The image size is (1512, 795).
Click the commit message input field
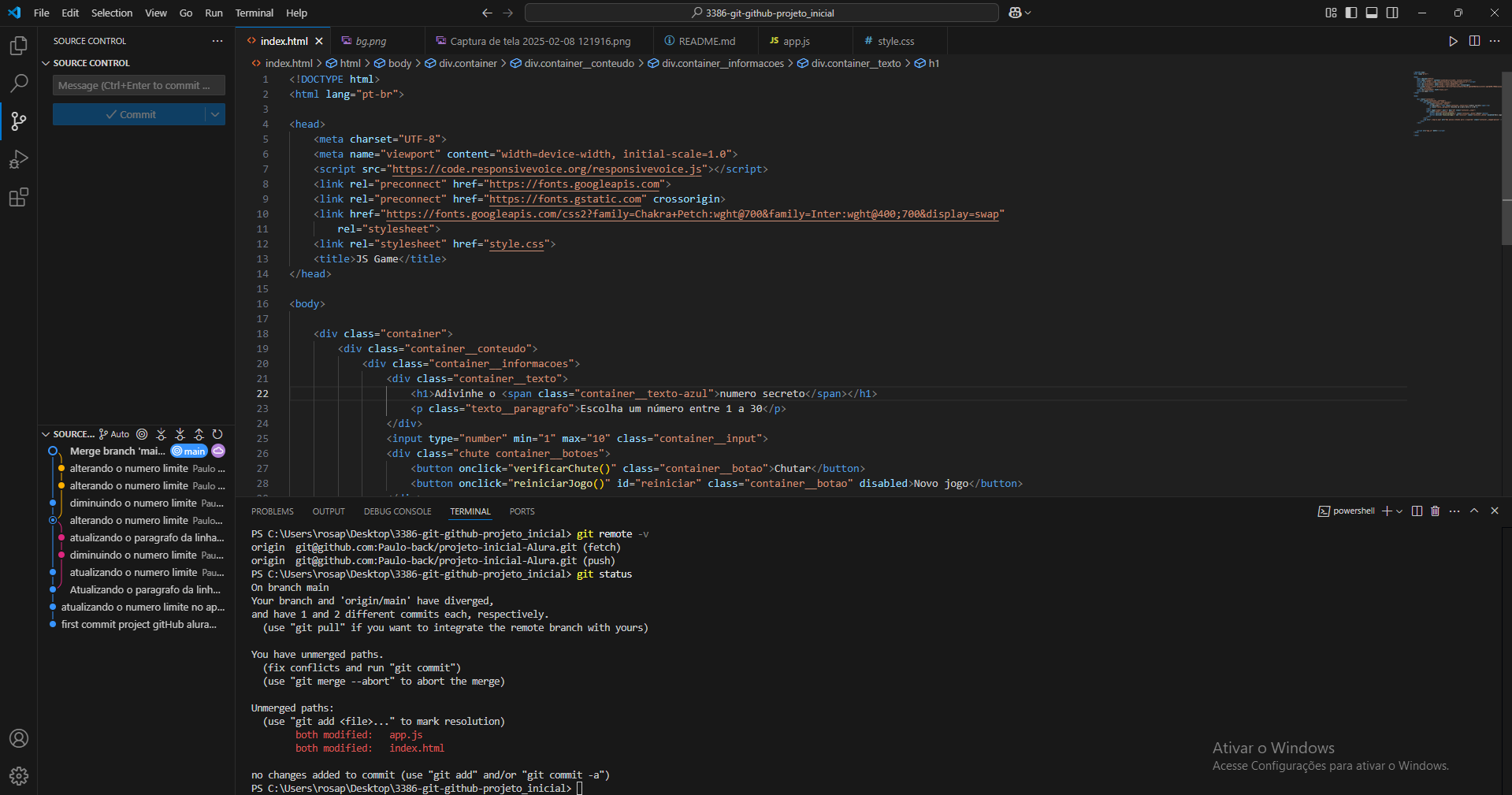pyautogui.click(x=139, y=85)
